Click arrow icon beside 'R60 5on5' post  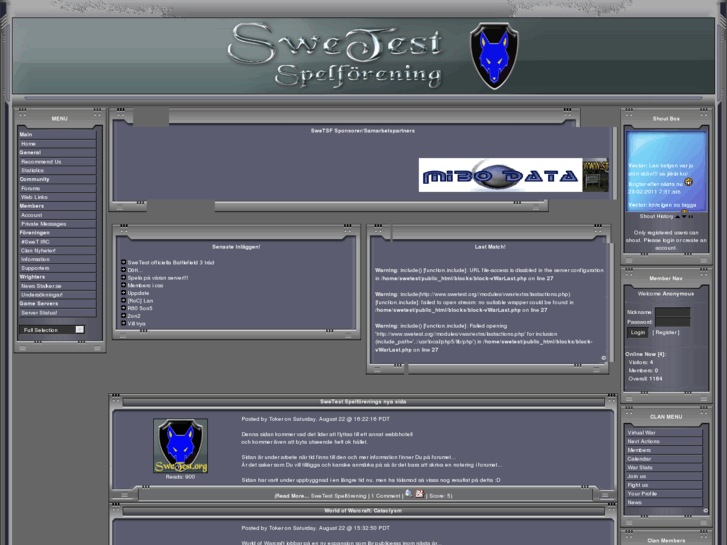pyautogui.click(x=123, y=308)
